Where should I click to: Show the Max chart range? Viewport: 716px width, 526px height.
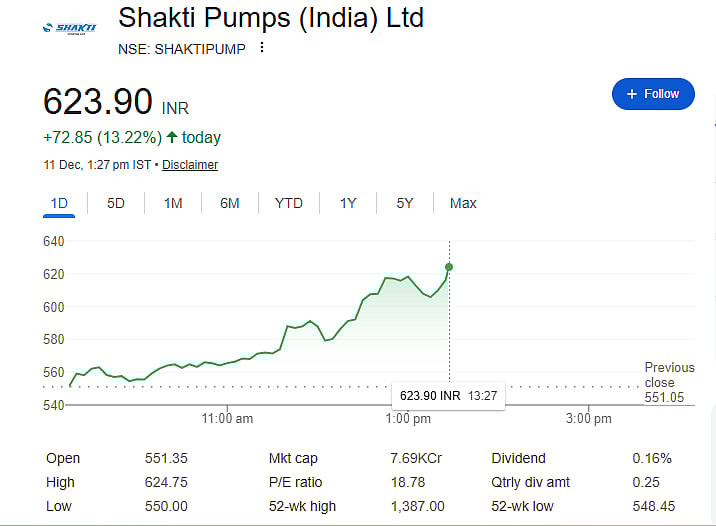463,203
